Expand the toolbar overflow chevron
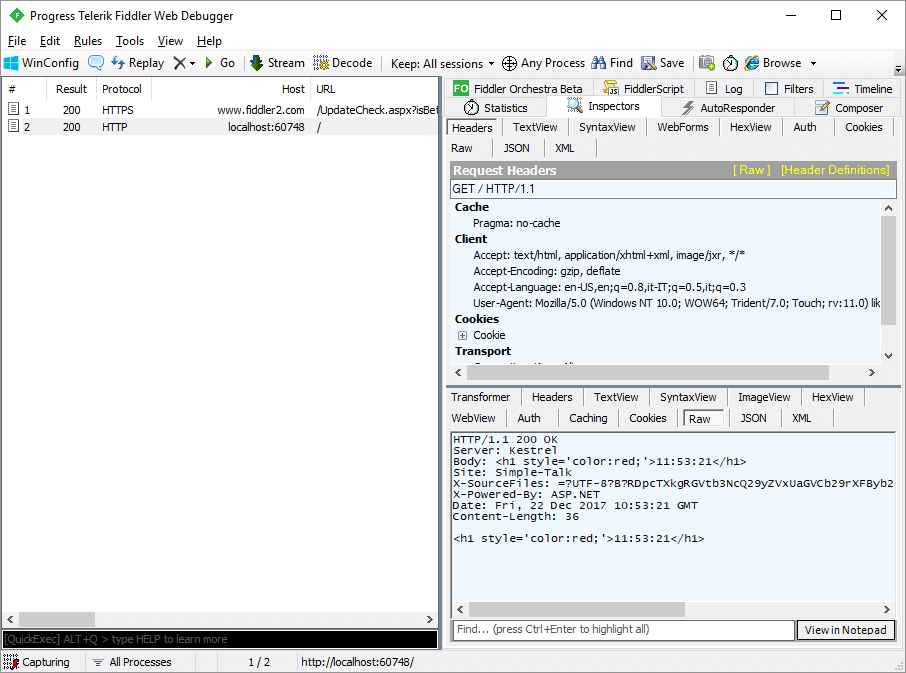The image size is (906, 673). tap(898, 69)
